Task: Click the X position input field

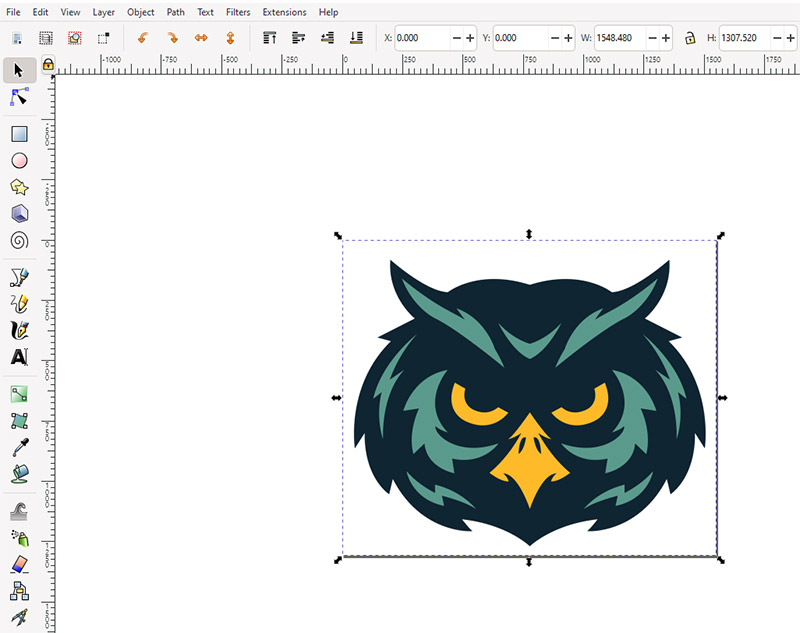Action: point(422,38)
